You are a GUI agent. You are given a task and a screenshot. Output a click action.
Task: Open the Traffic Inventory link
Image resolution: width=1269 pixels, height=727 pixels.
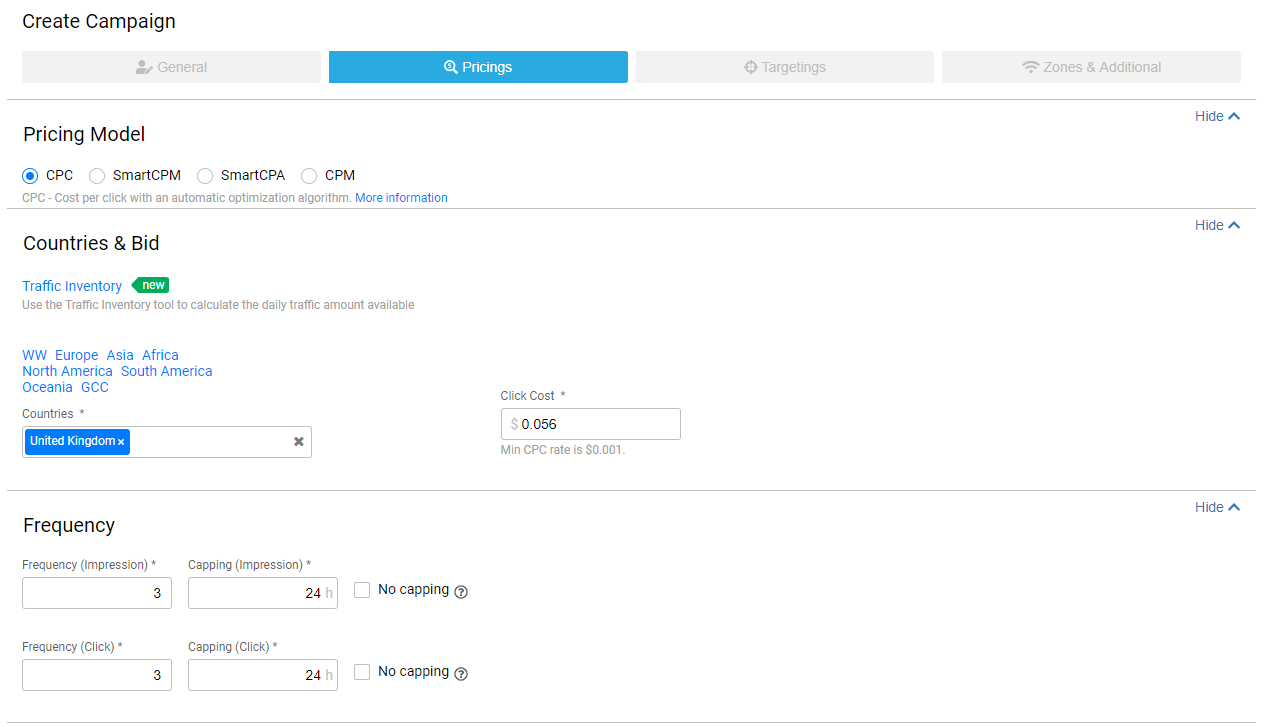[72, 286]
